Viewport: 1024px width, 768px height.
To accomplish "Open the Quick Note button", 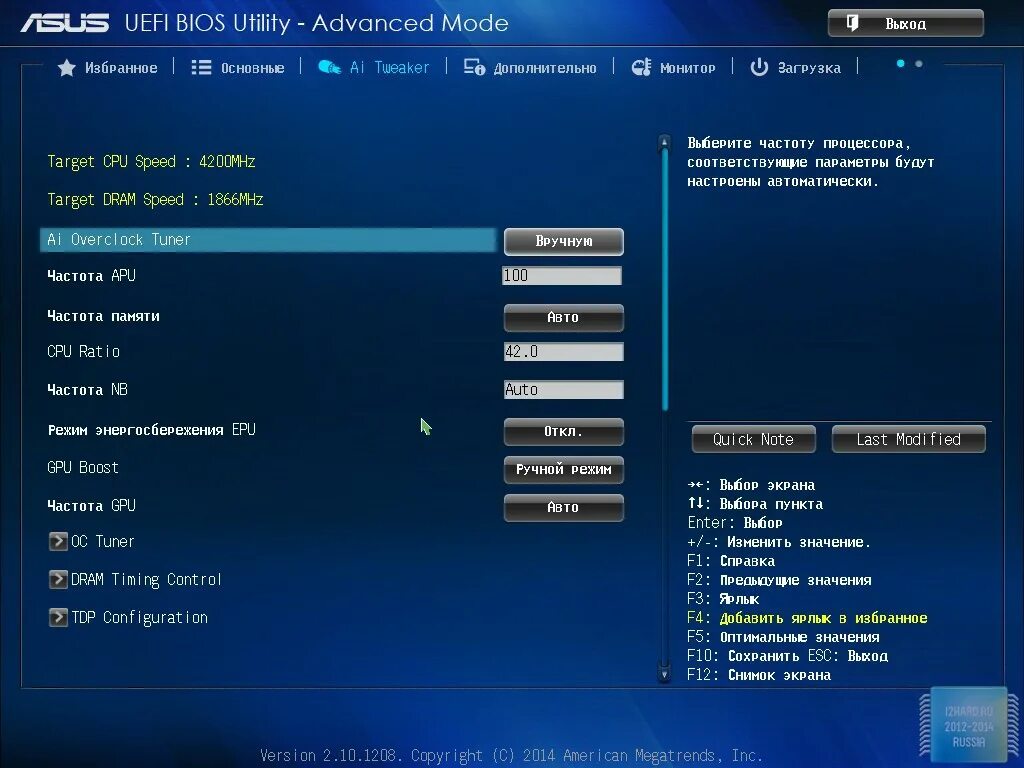I will coord(754,440).
